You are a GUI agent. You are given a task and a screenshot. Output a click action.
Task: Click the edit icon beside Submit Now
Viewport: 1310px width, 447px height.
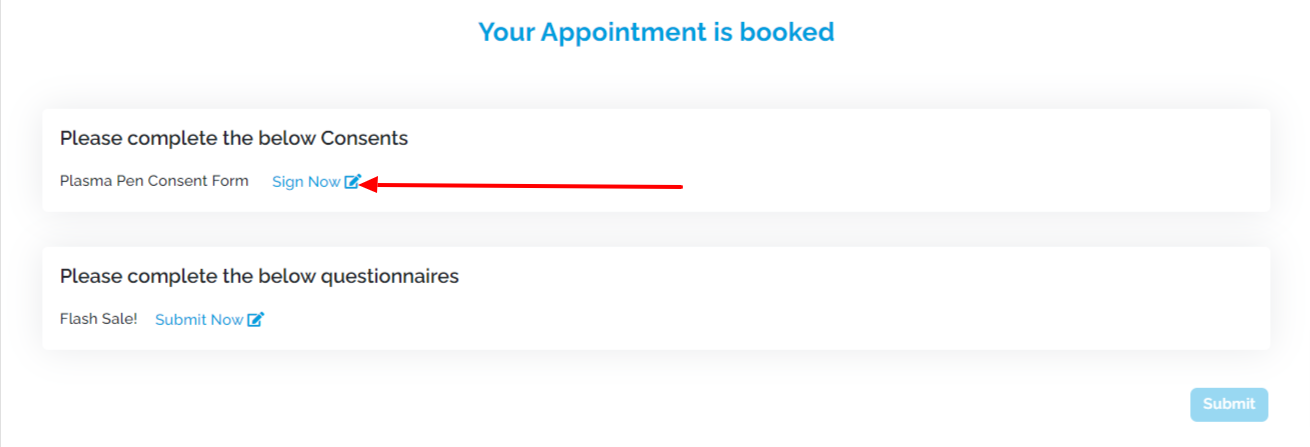(255, 320)
